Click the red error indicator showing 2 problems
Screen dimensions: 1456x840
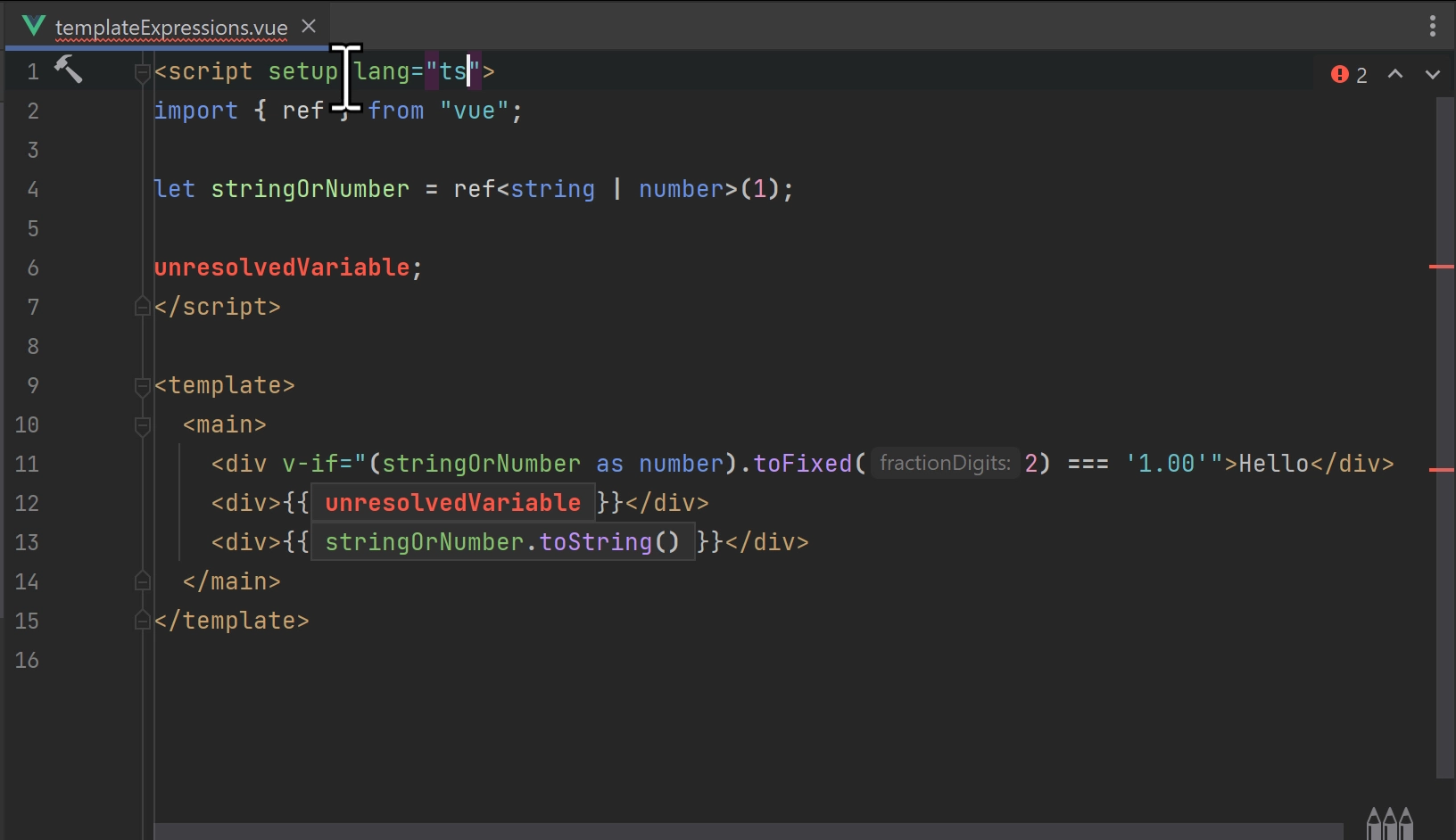pyautogui.click(x=1349, y=75)
